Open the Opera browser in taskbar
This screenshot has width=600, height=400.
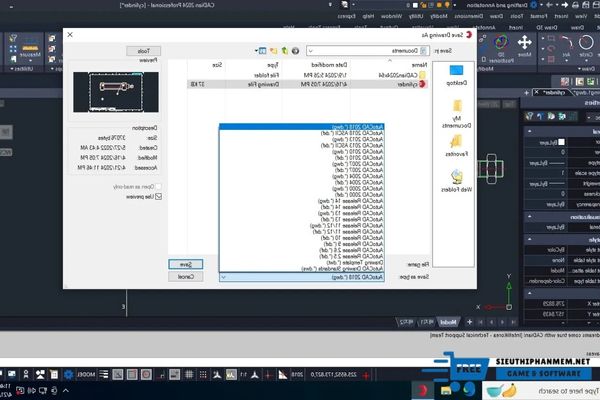425,389
